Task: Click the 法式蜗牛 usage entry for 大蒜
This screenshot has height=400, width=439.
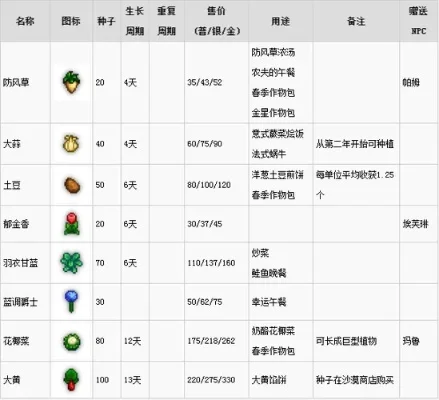Action: 269,154
